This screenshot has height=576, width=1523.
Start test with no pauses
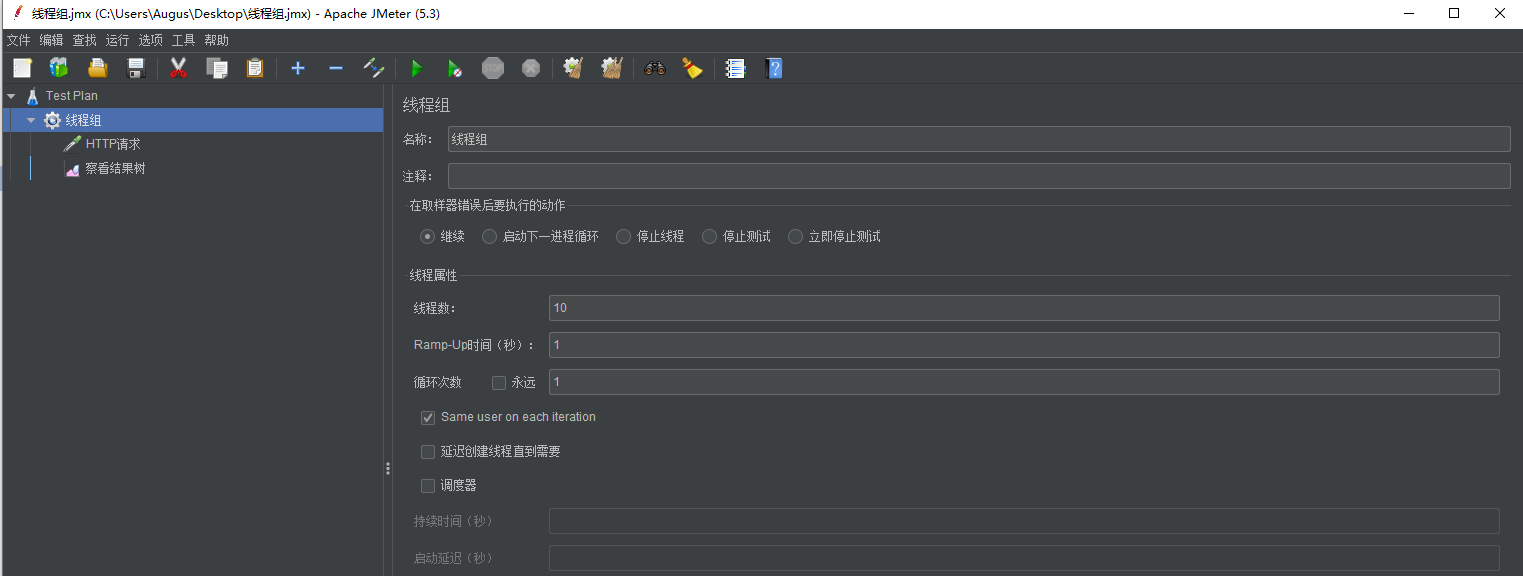pyautogui.click(x=454, y=68)
